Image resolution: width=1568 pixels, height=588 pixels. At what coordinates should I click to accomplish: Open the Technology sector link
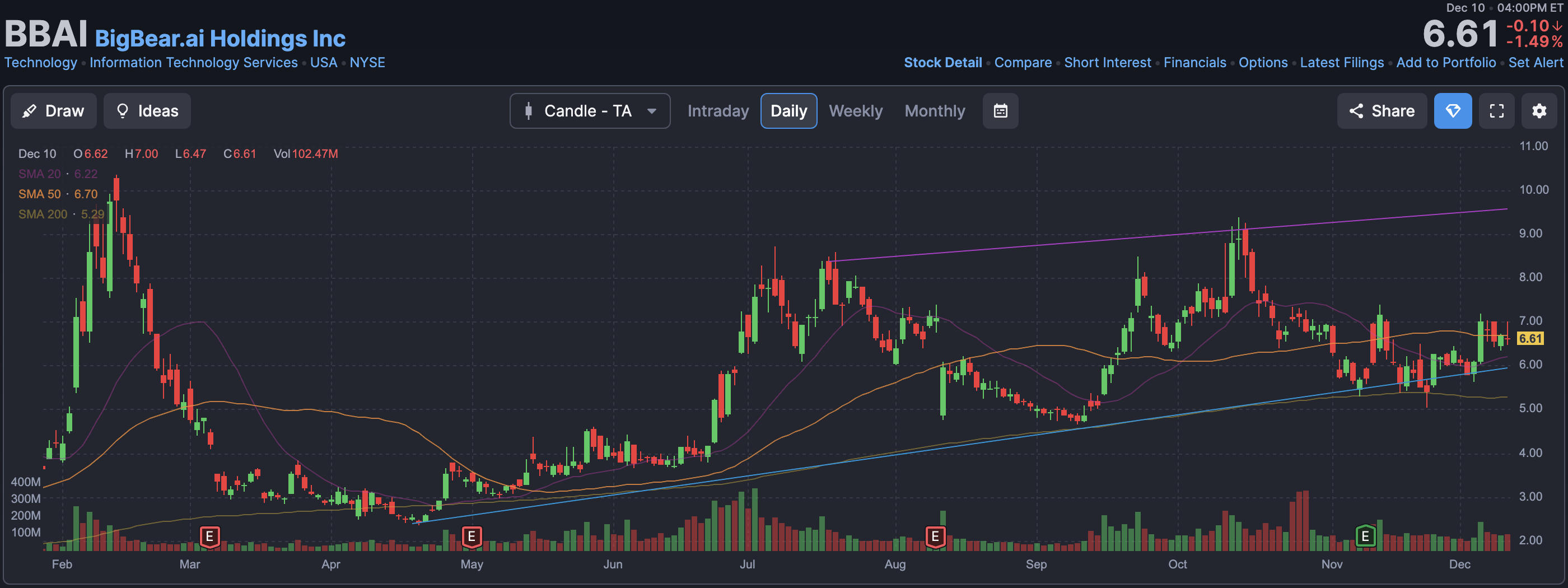click(x=41, y=63)
